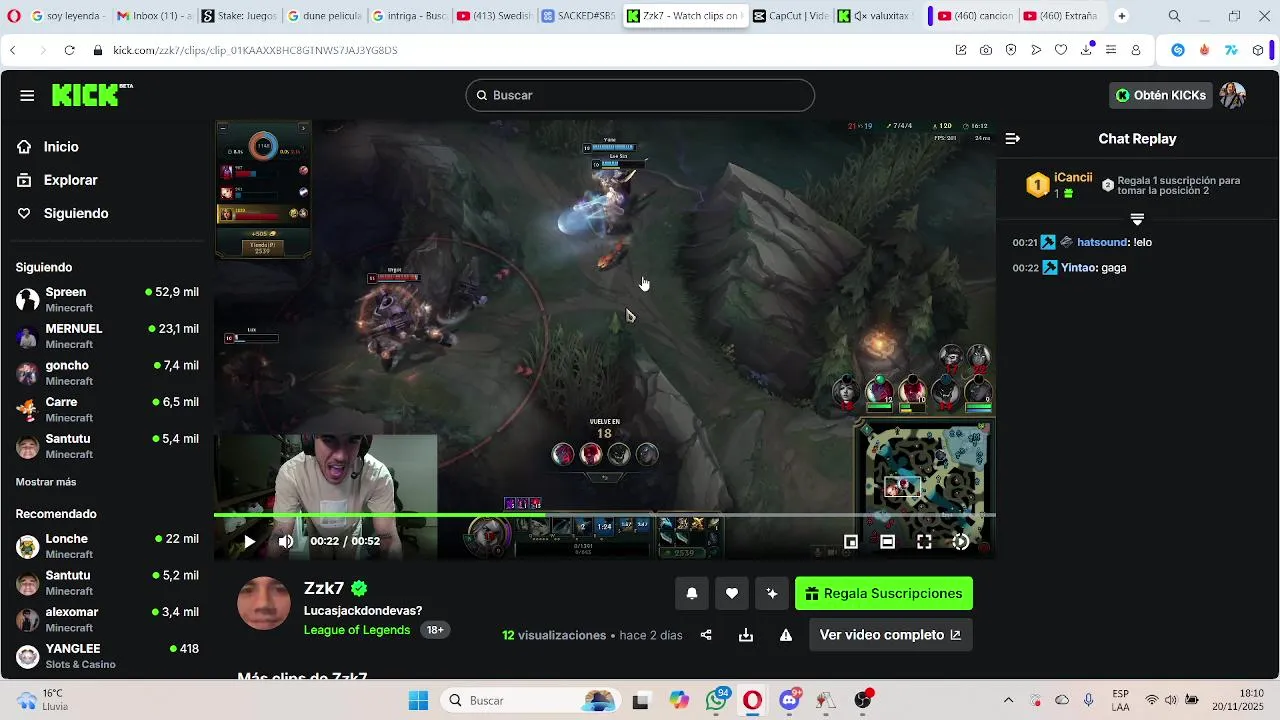This screenshot has height=720, width=1280.
Task: Click Regala Suscripciones button
Action: click(x=884, y=594)
